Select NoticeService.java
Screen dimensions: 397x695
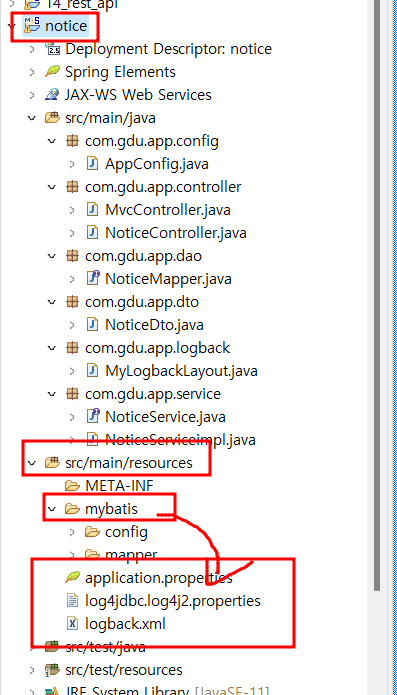click(165, 417)
